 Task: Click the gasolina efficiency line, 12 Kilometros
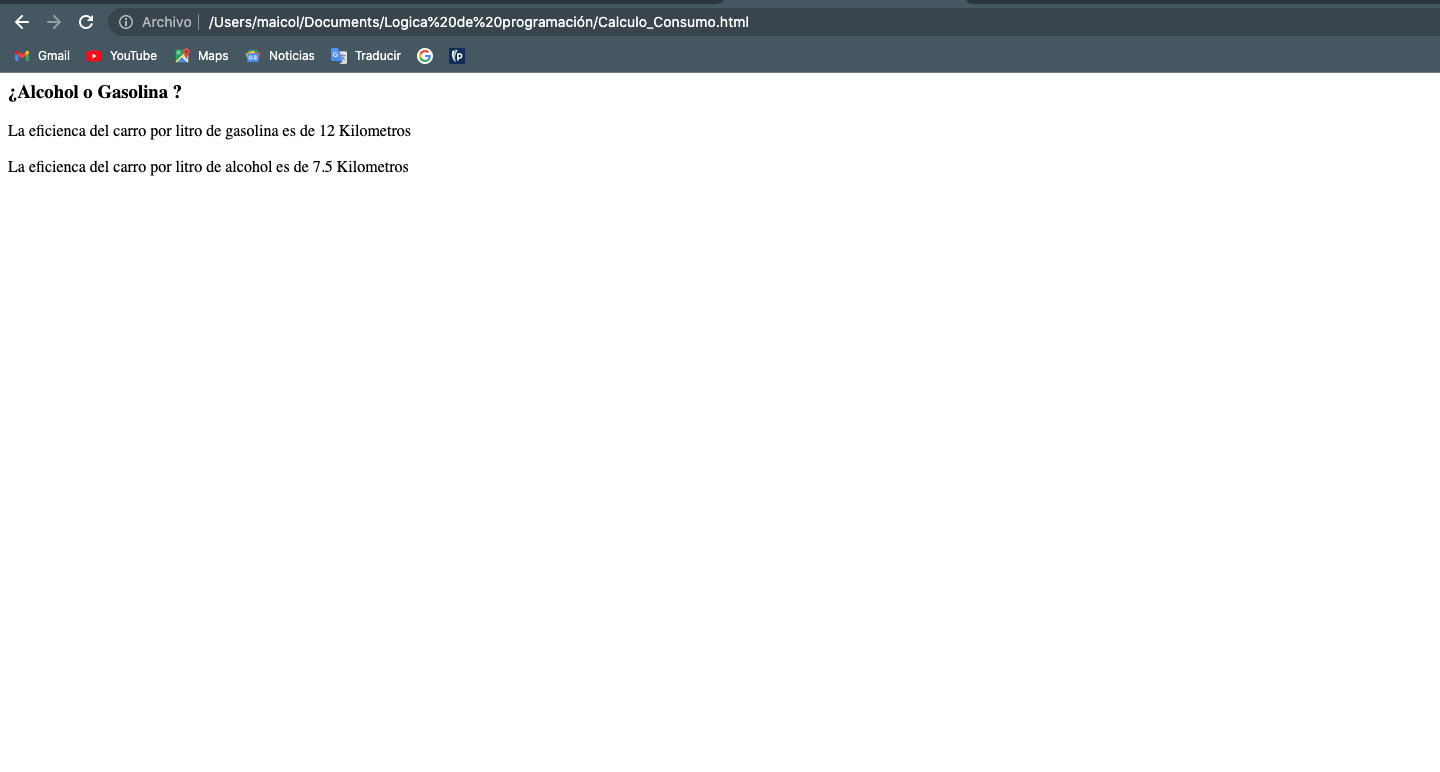(x=209, y=131)
